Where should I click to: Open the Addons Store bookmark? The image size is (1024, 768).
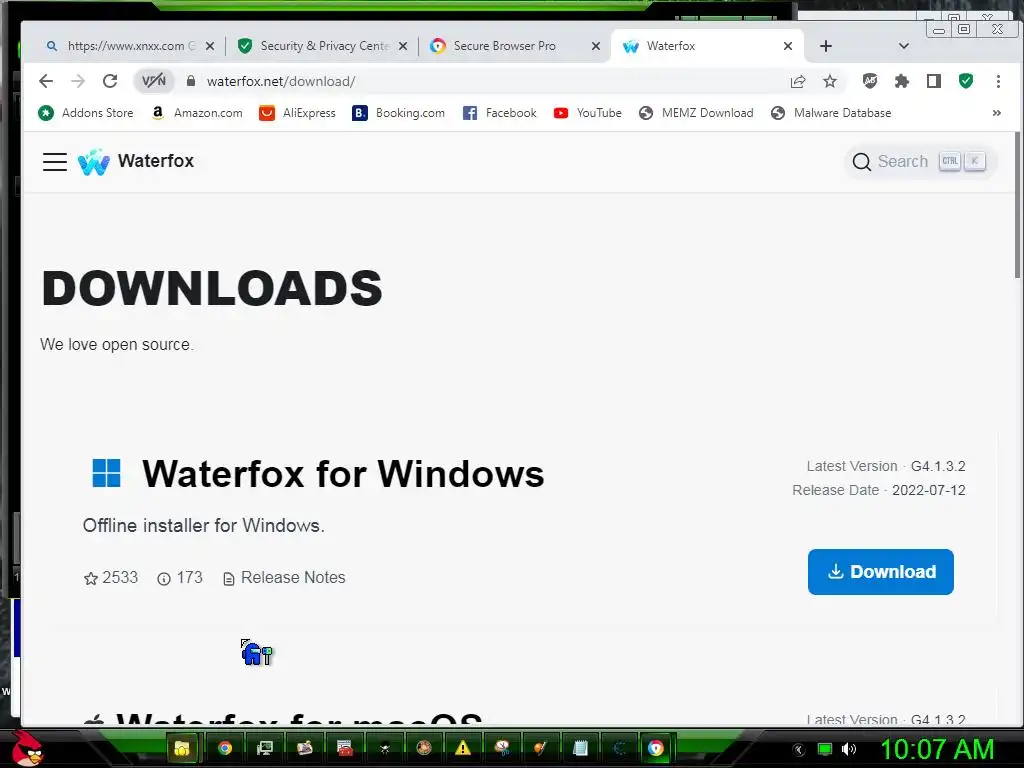pyautogui.click(x=86, y=113)
